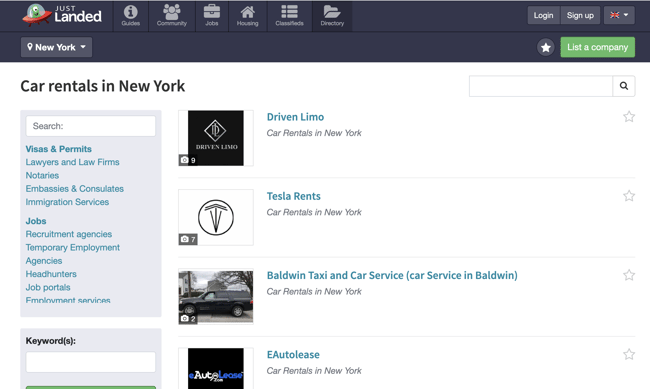Open Immigration Services category
The width and height of the screenshot is (650, 389).
pyautogui.click(x=67, y=202)
